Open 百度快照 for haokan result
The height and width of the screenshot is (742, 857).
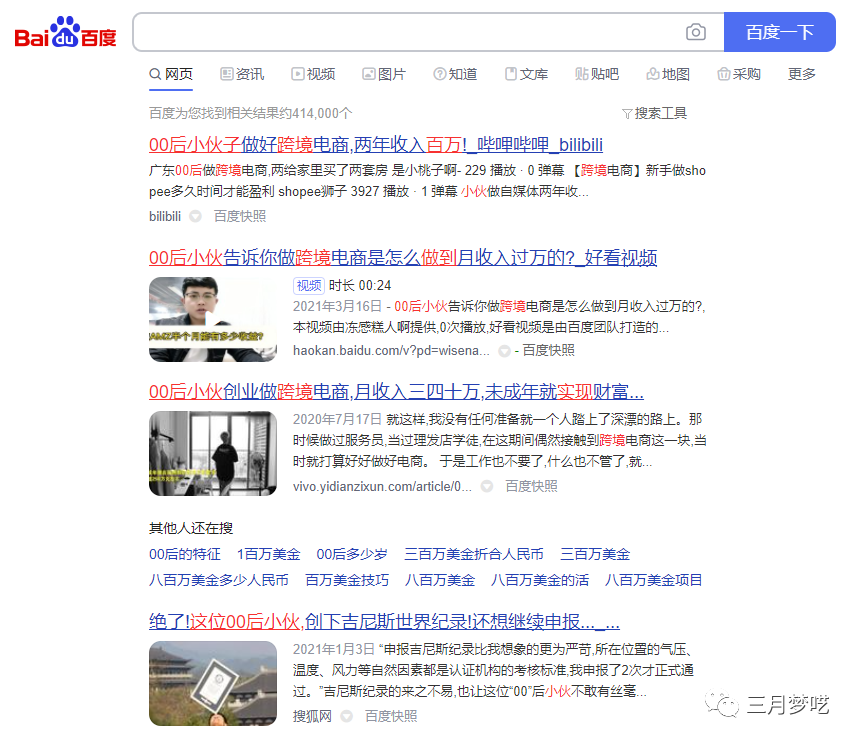pos(548,351)
